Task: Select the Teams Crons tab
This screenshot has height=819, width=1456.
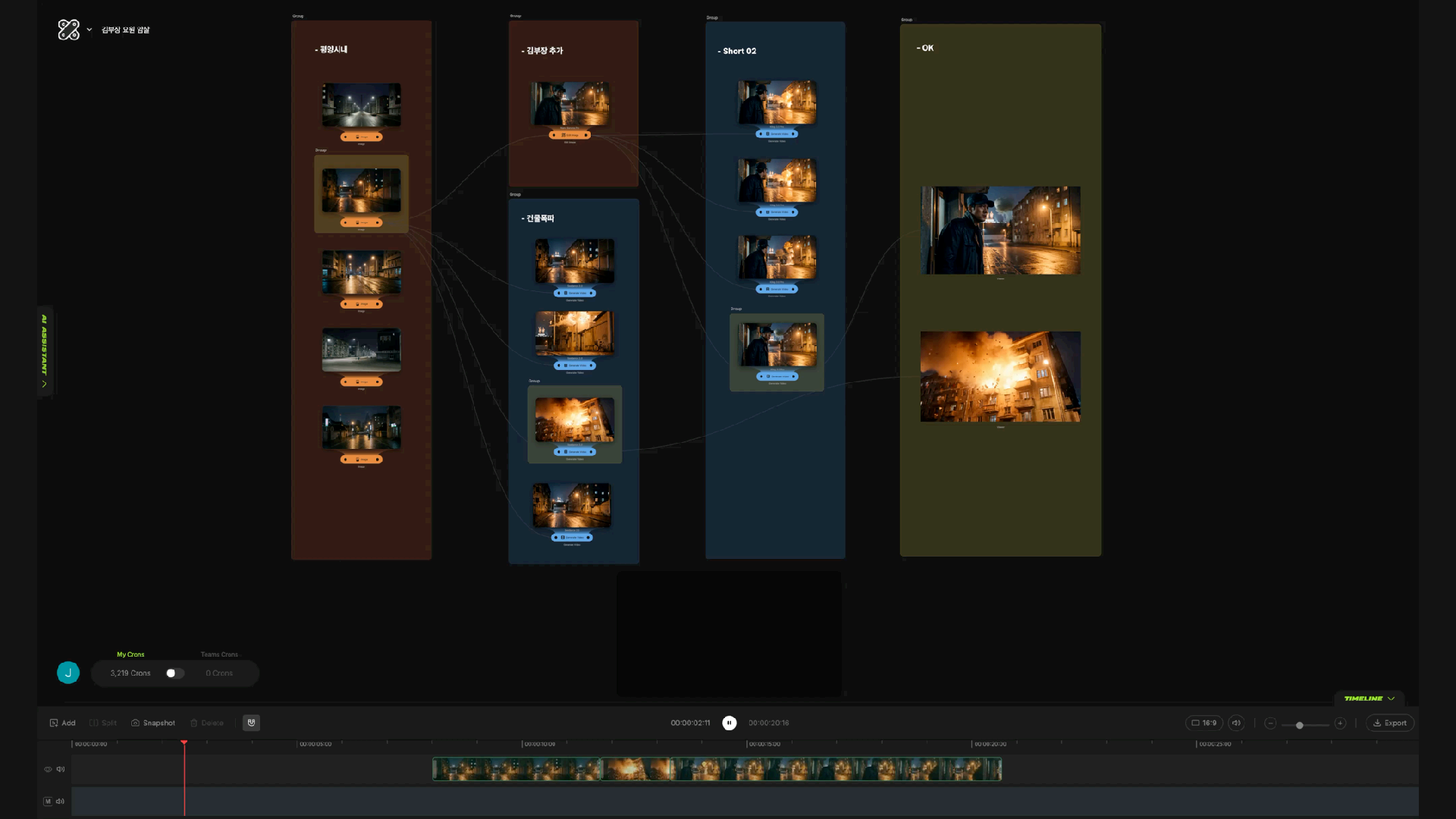Action: point(219,654)
